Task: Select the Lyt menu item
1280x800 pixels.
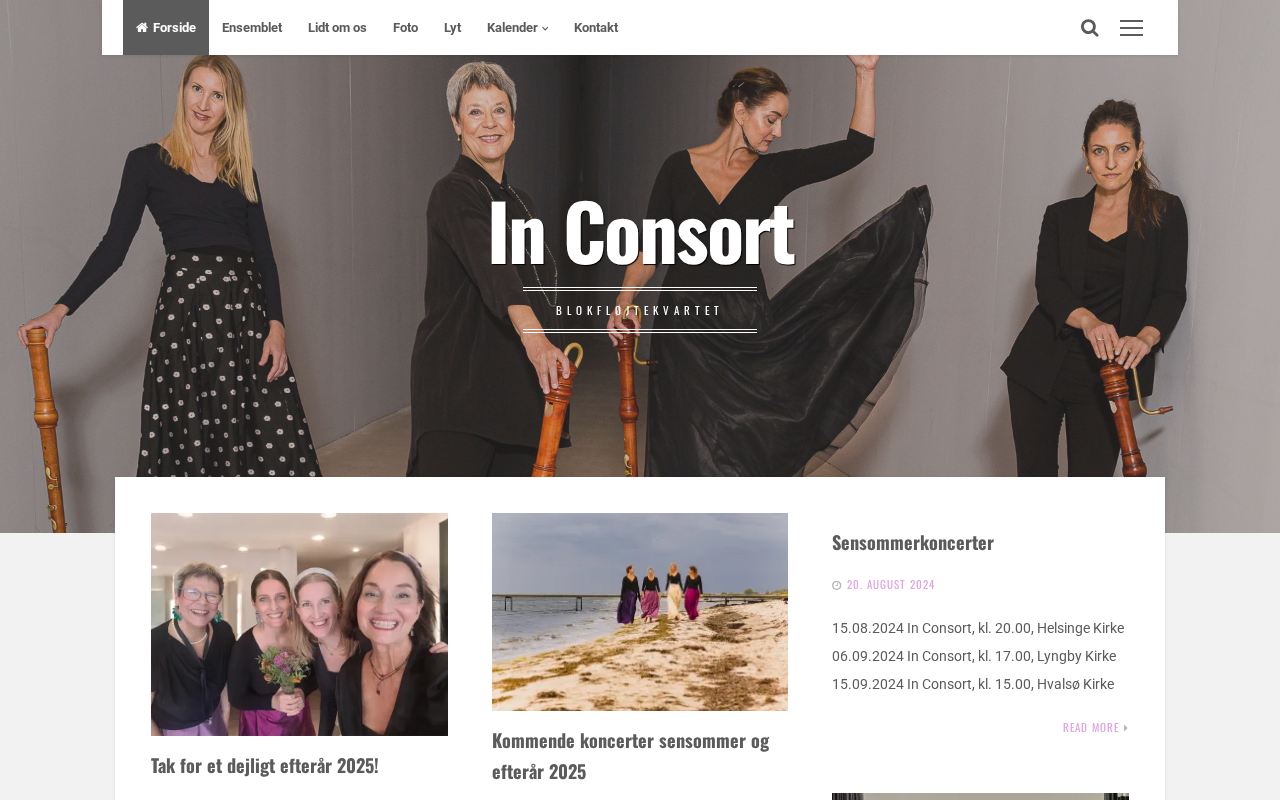Action: [x=452, y=28]
